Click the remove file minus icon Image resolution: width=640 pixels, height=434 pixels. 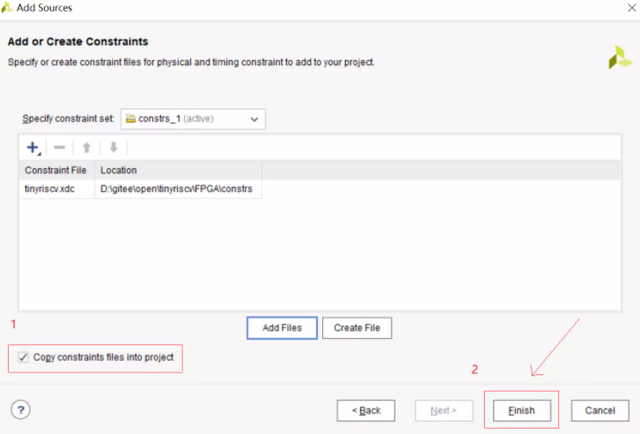59,148
